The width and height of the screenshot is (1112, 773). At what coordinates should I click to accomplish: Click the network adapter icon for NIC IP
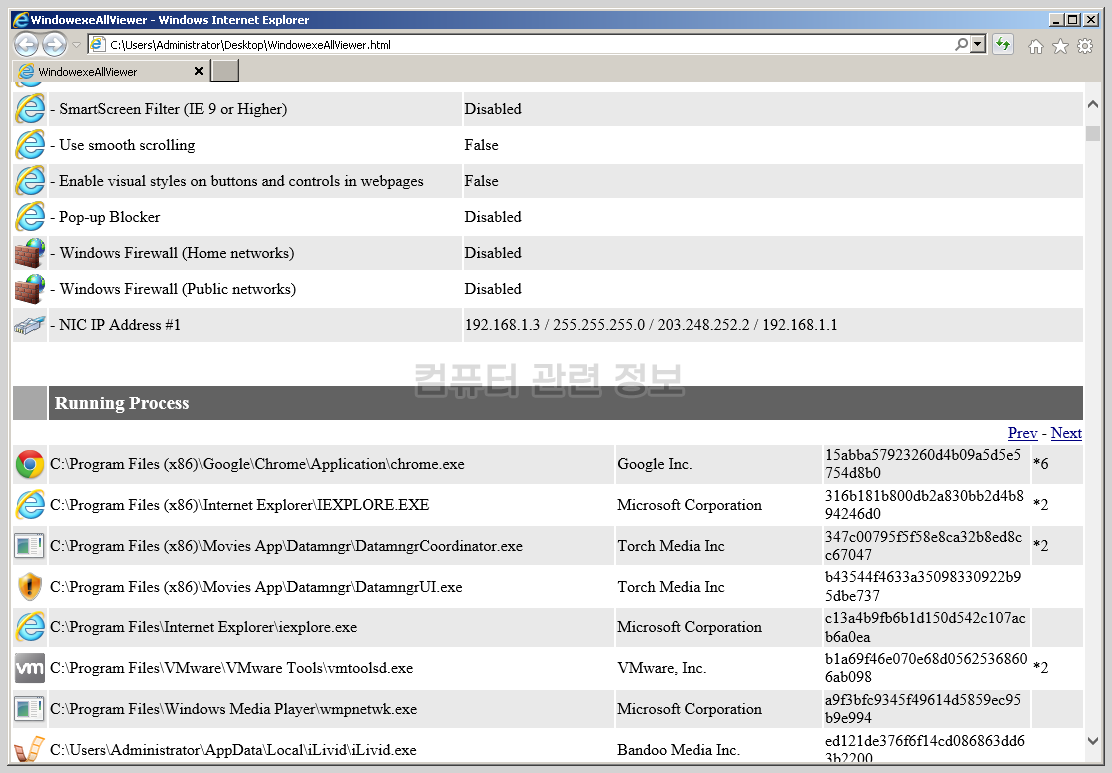tap(30, 326)
